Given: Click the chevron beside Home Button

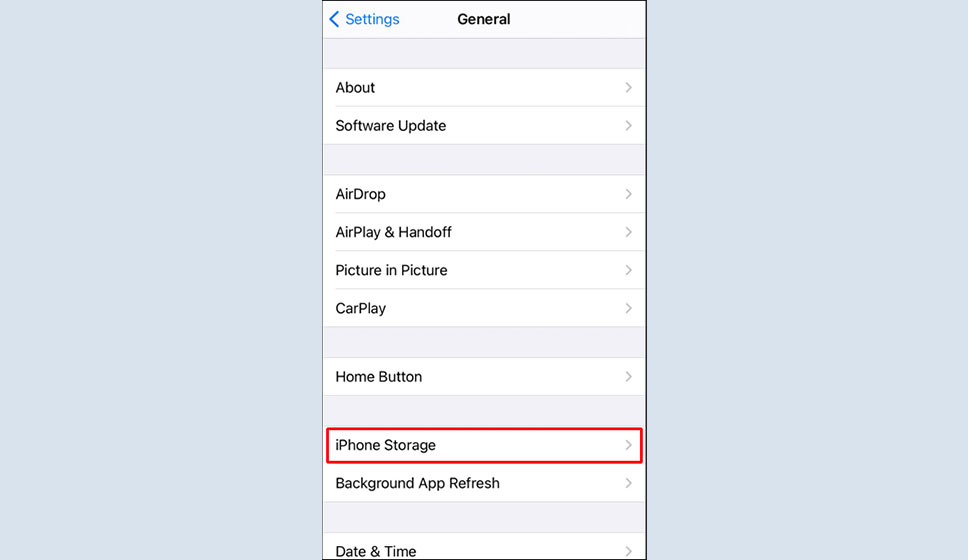Looking at the screenshot, I should [628, 377].
